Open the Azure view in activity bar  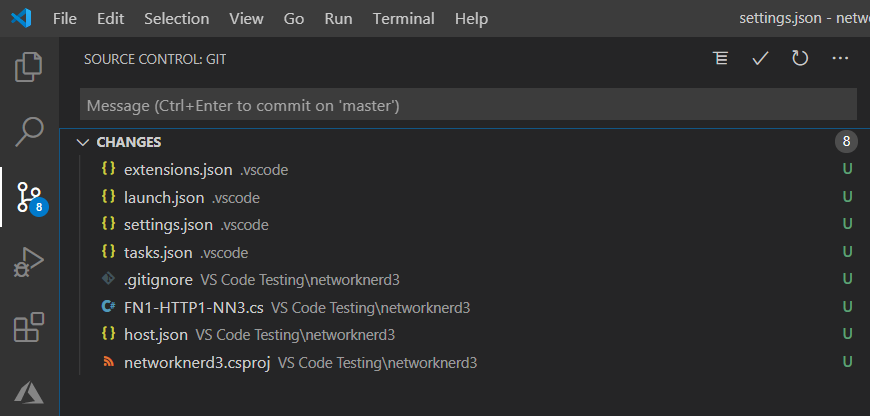pos(28,393)
